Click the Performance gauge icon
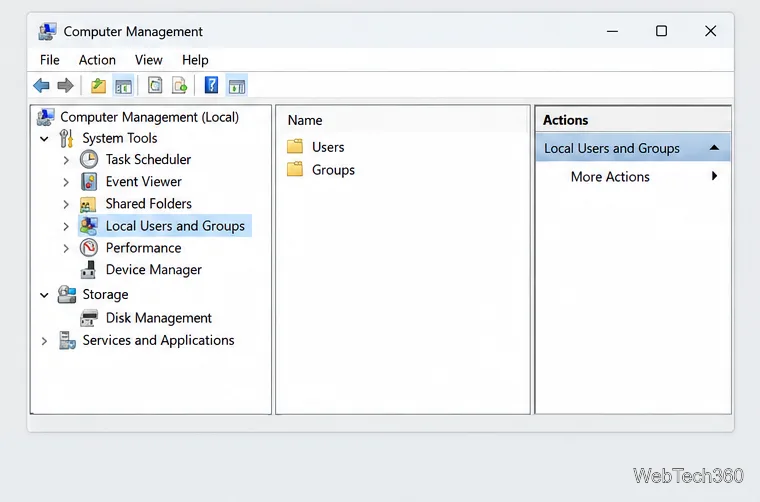 tap(89, 248)
